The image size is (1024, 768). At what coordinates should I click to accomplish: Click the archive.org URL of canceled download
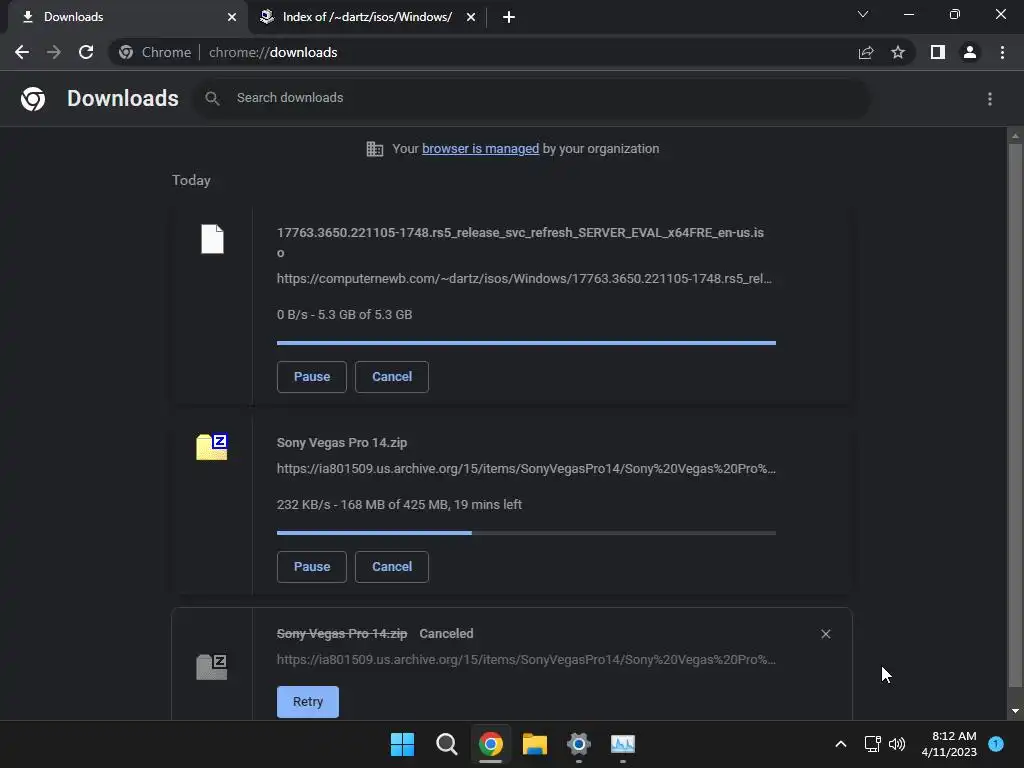click(x=526, y=660)
